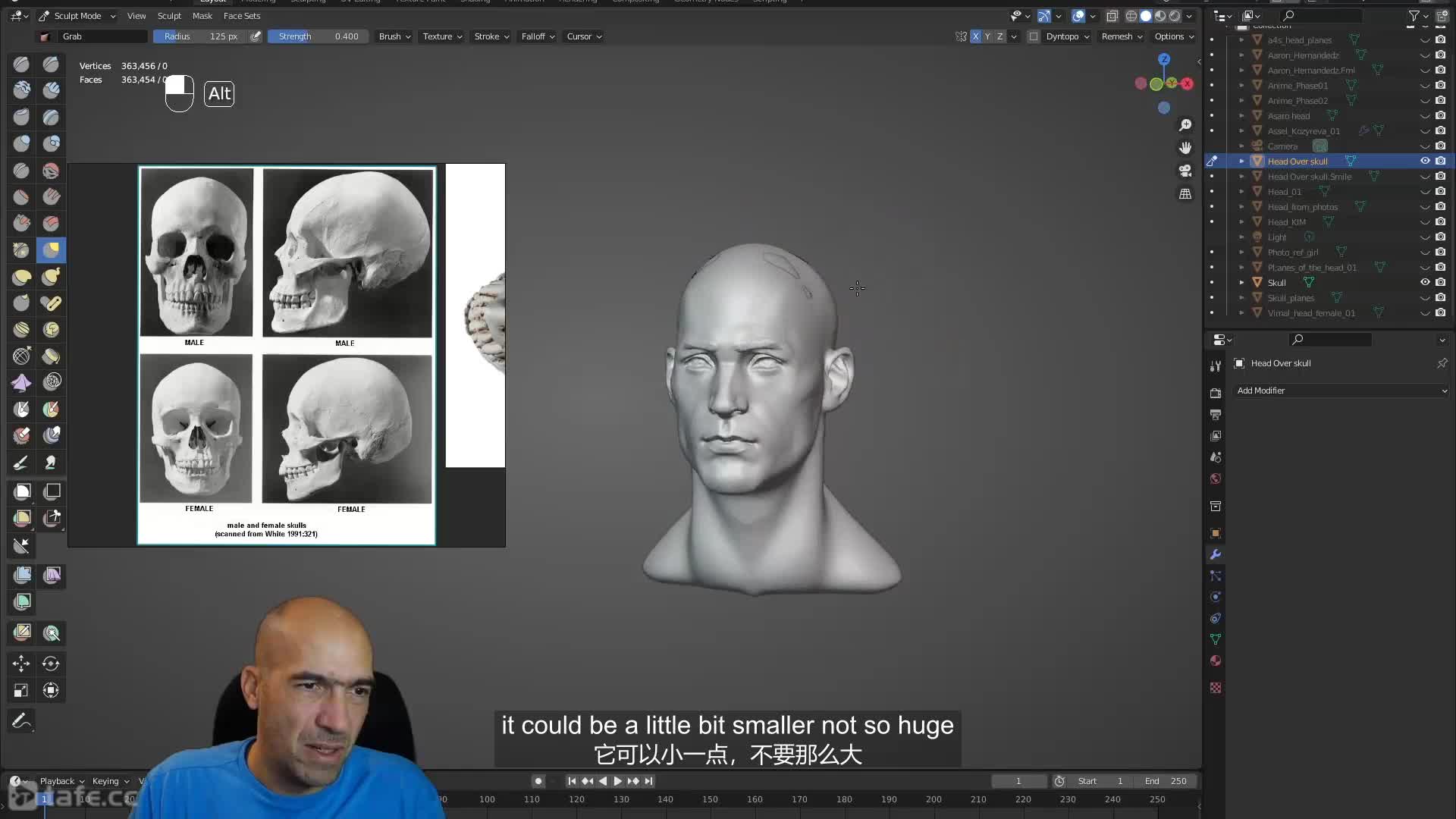
Task: Hide the Skull object in viewport
Action: tap(1425, 282)
